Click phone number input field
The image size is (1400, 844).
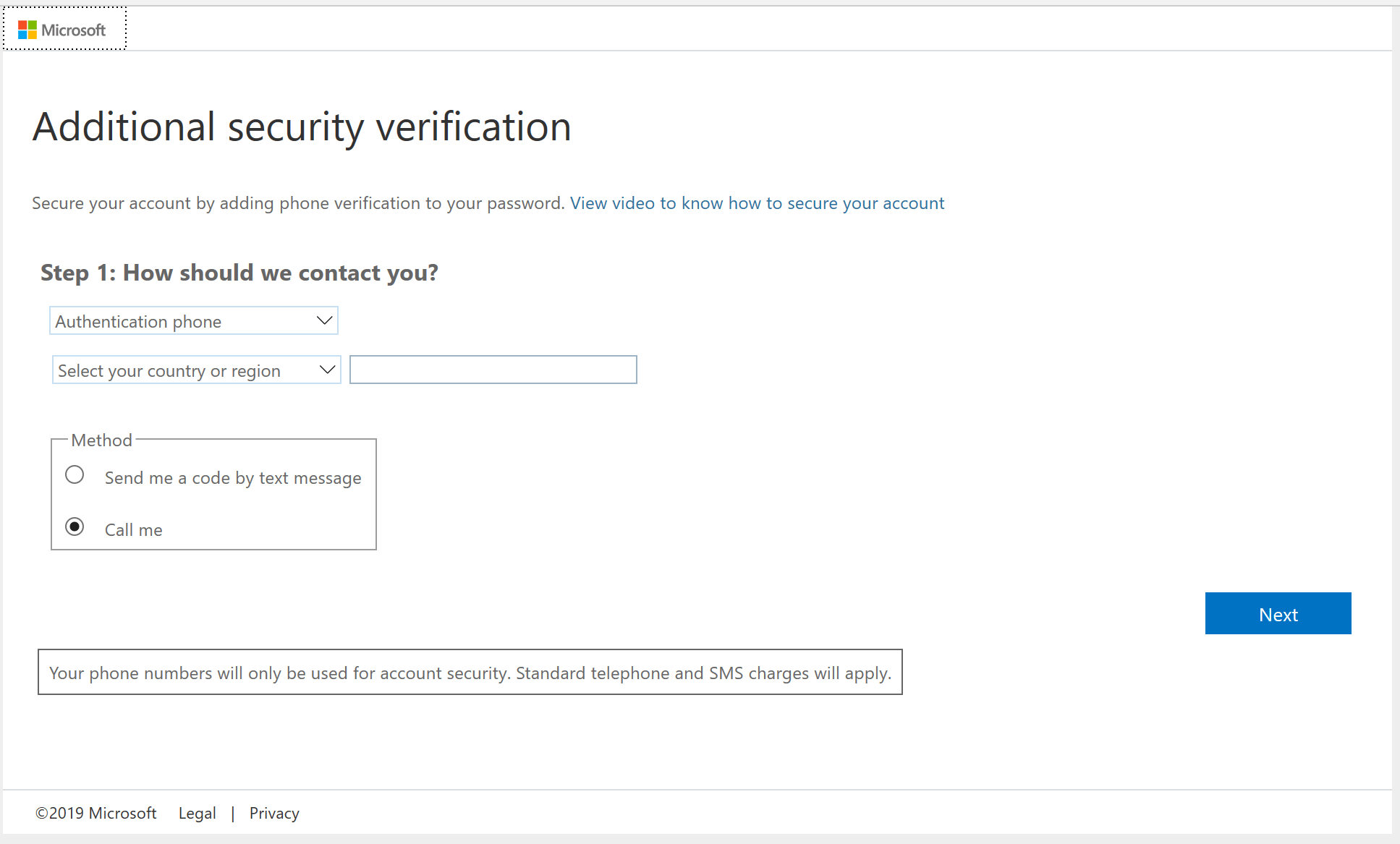pyautogui.click(x=493, y=369)
